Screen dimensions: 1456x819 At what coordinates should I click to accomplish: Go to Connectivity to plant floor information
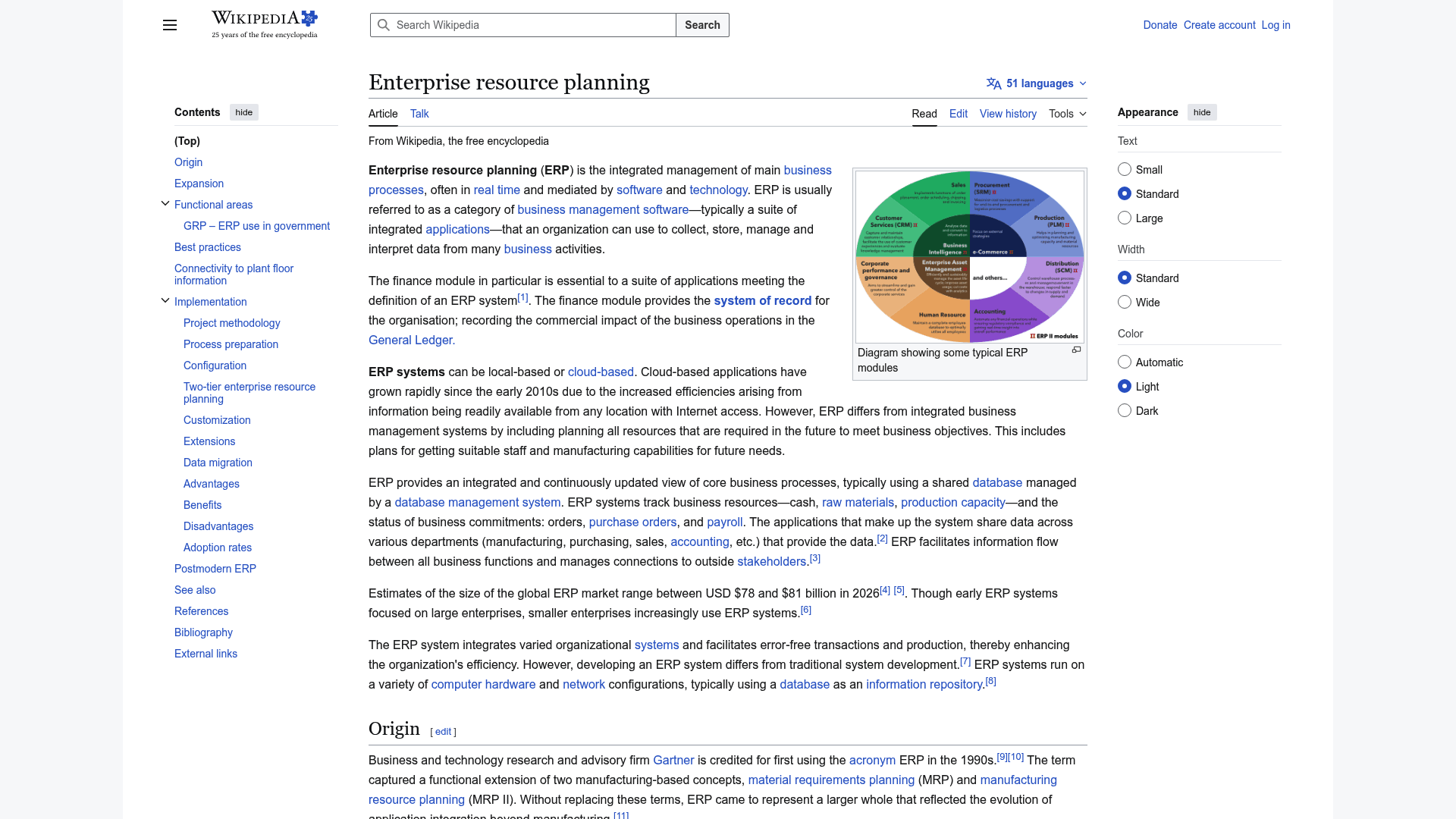click(x=234, y=275)
